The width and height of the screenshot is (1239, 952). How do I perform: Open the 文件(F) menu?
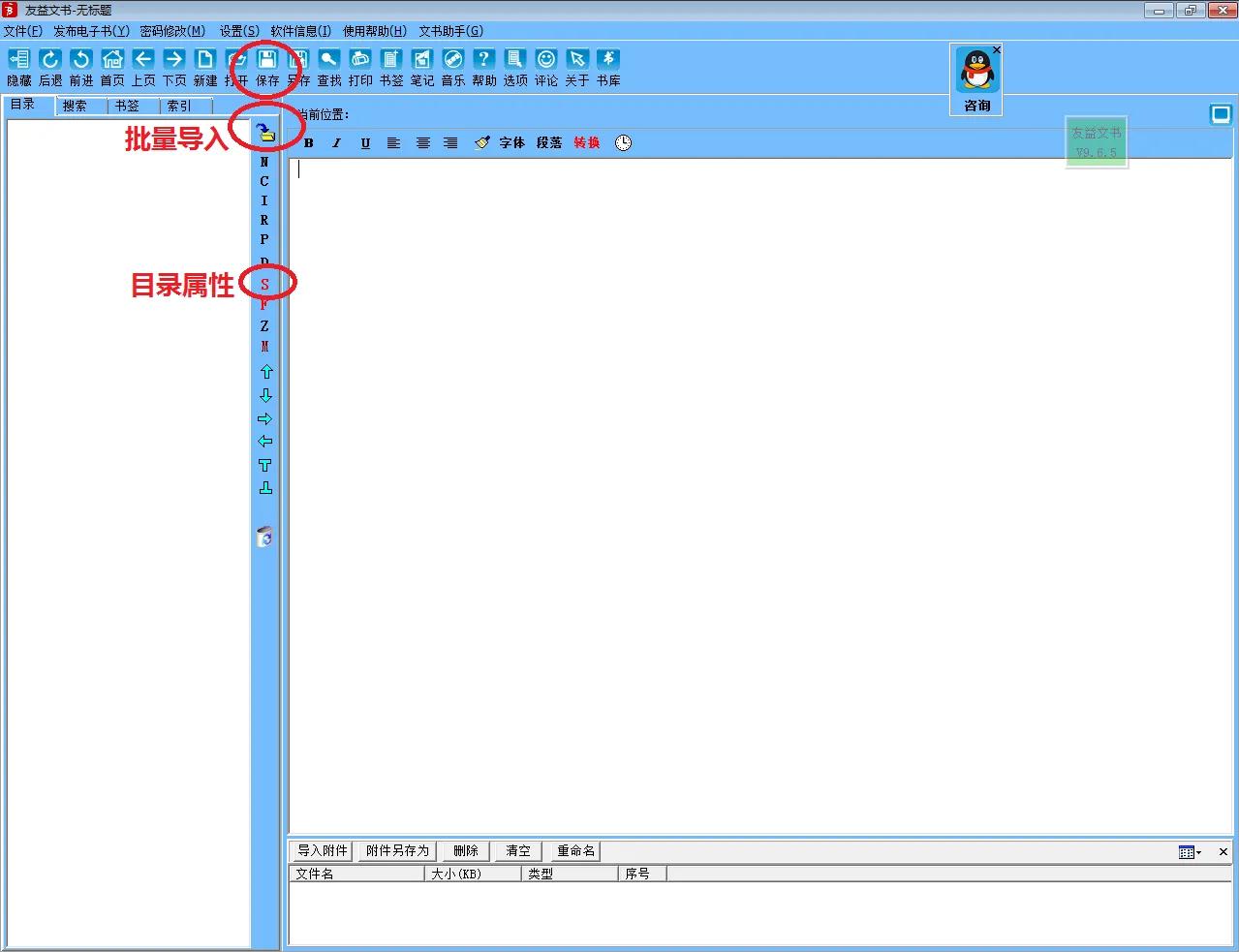pyautogui.click(x=23, y=31)
